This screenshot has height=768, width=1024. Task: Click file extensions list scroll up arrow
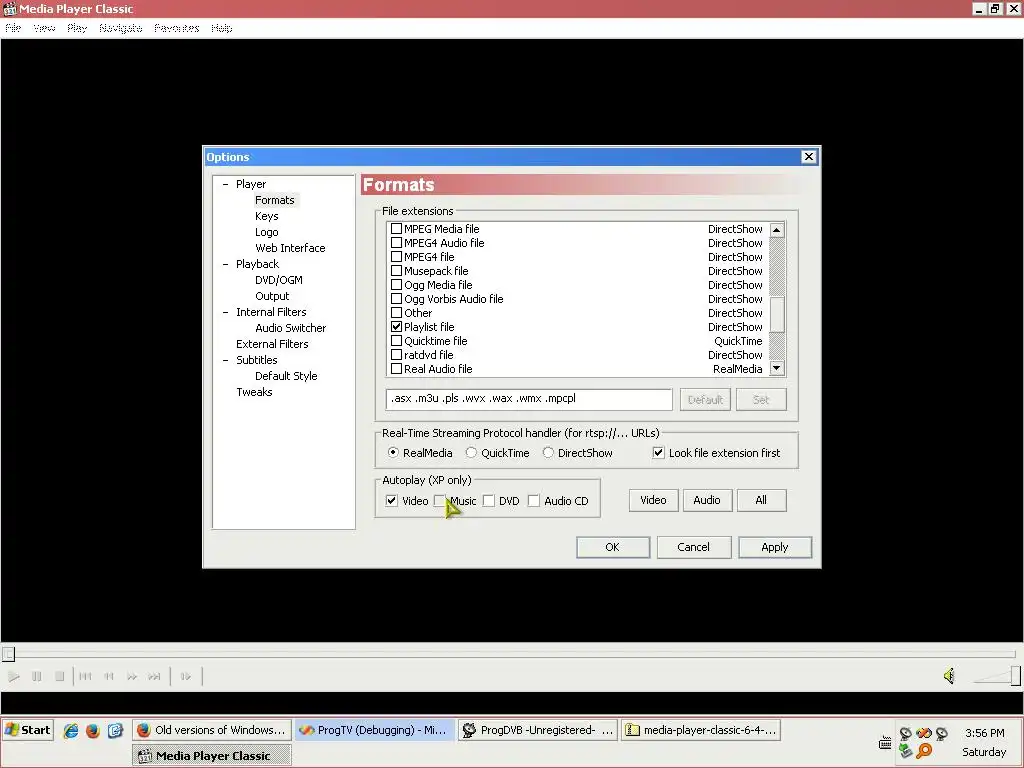pyautogui.click(x=776, y=230)
